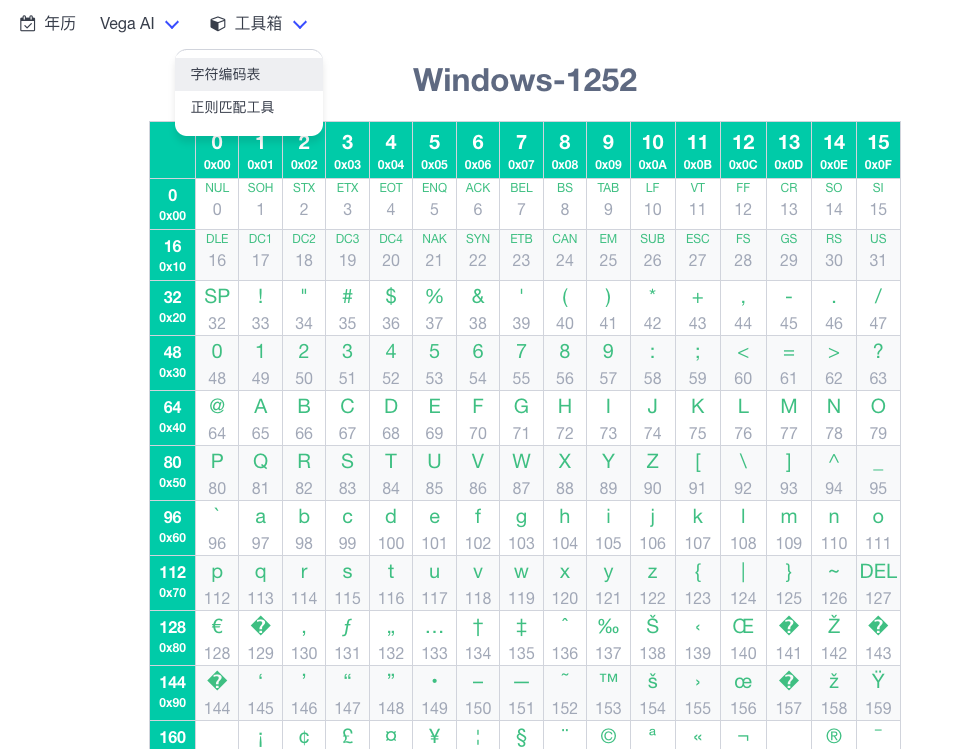The image size is (954, 749).
Task: Click the = cell with code 61
Action: (789, 363)
